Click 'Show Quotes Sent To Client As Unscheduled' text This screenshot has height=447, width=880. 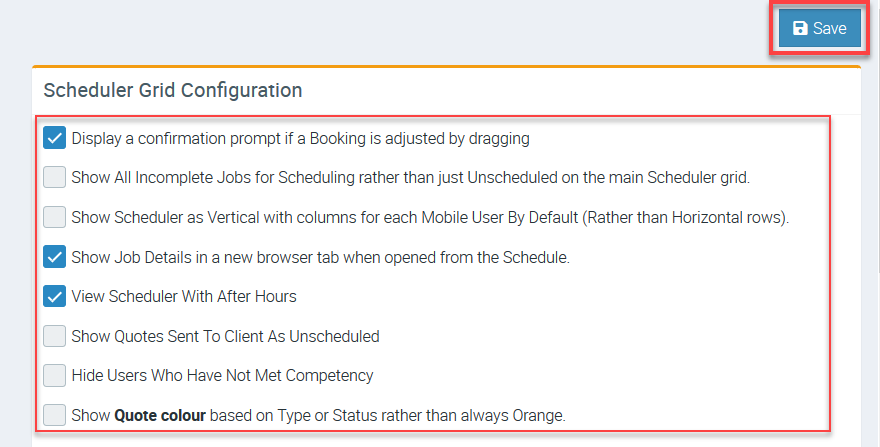(225, 336)
